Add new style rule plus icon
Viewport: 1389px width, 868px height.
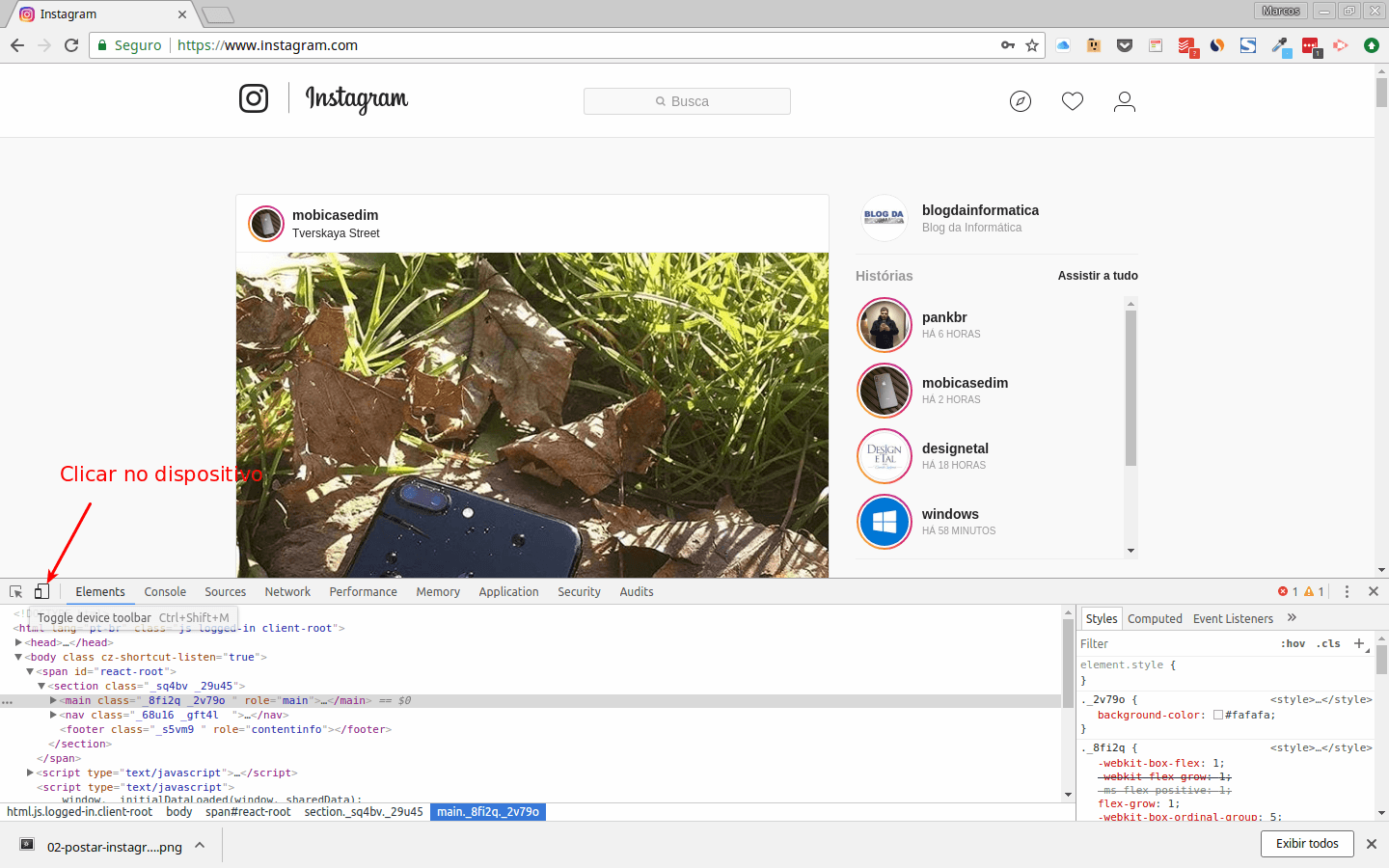click(x=1359, y=643)
